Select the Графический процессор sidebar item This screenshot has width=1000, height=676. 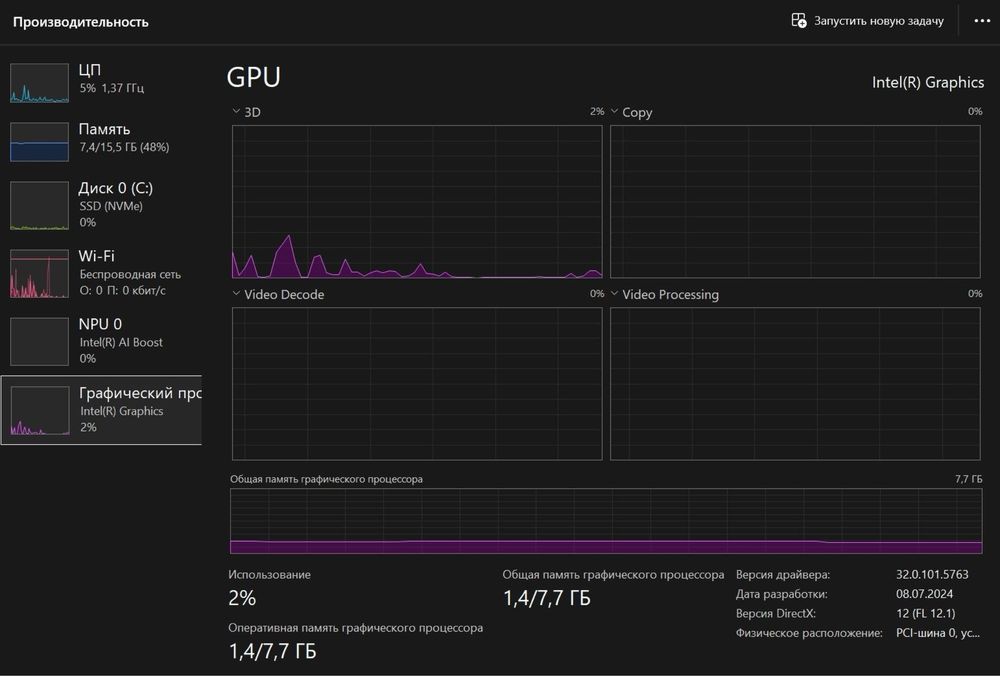[105, 410]
